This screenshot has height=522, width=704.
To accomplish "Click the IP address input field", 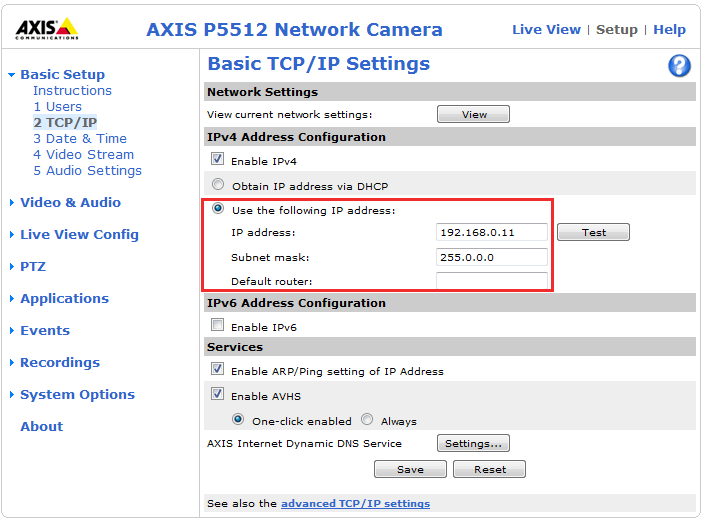I will (492, 232).
